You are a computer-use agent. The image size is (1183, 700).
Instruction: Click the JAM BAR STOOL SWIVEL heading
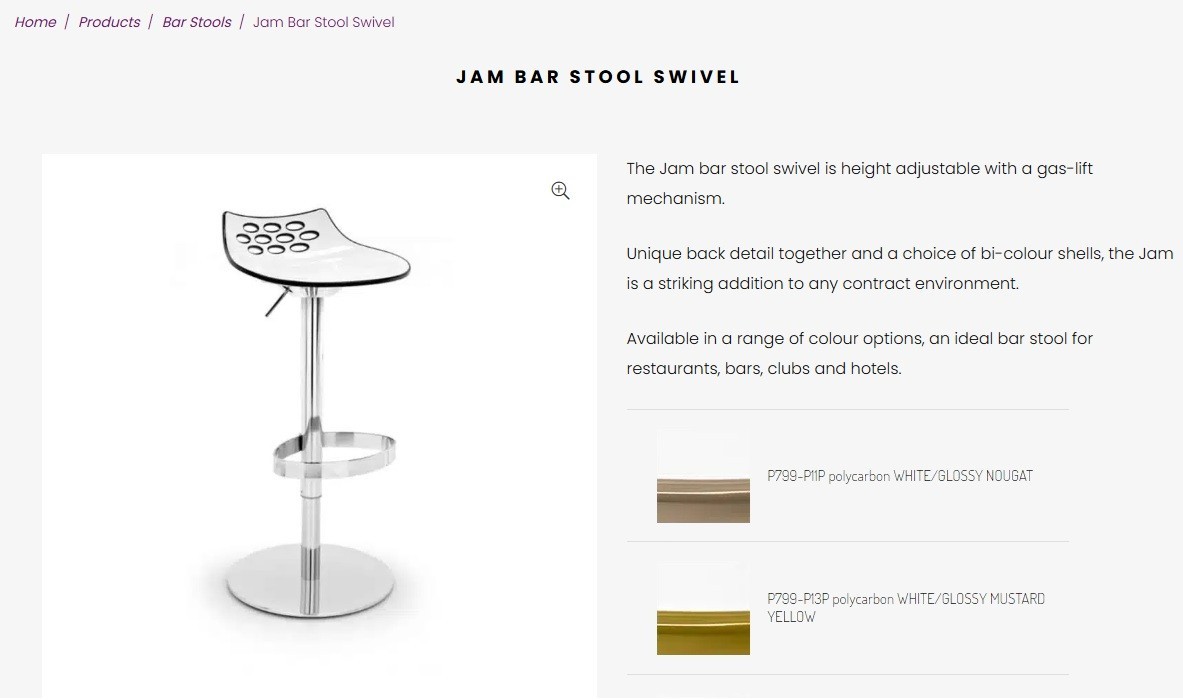(x=598, y=77)
